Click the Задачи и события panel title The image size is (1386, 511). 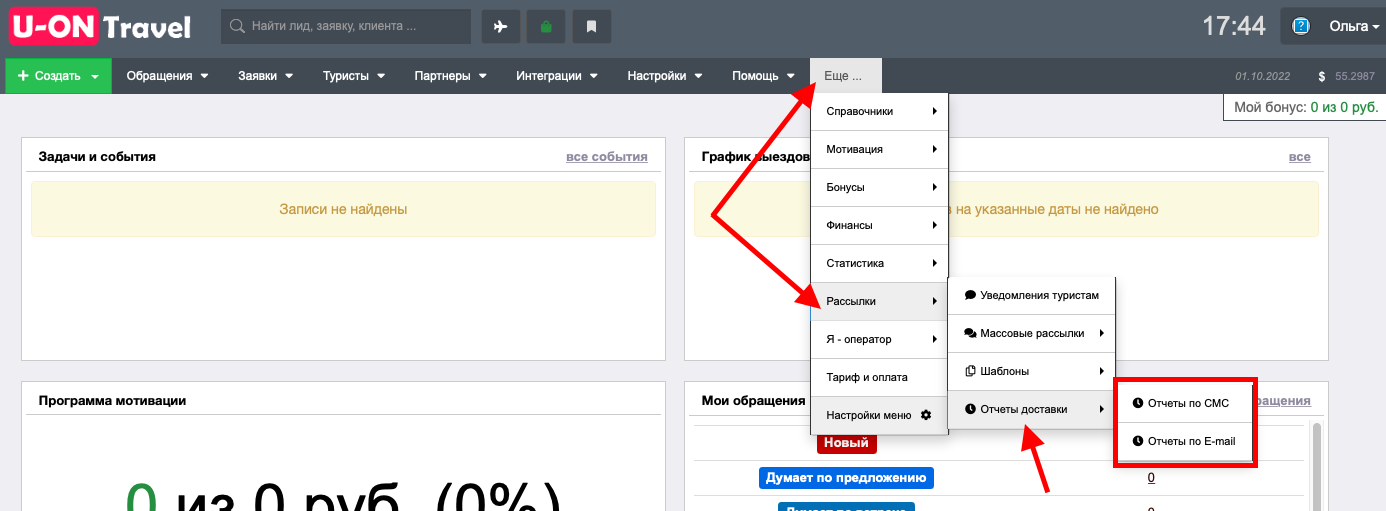click(x=97, y=157)
